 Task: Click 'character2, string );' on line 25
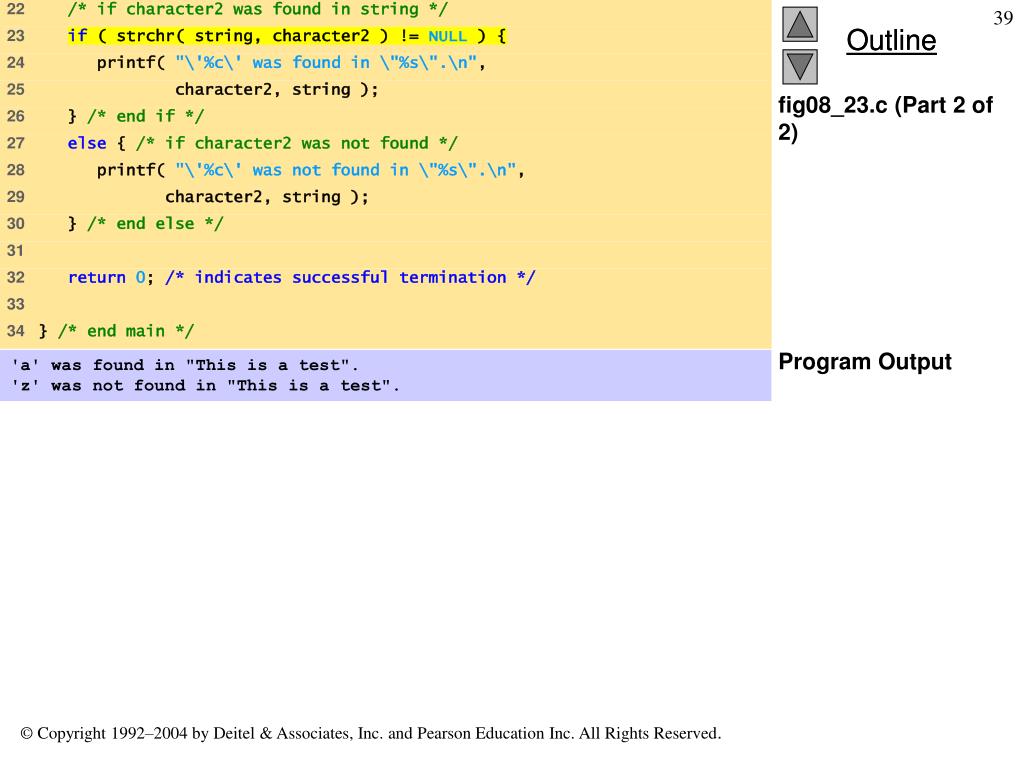pyautogui.click(x=276, y=89)
